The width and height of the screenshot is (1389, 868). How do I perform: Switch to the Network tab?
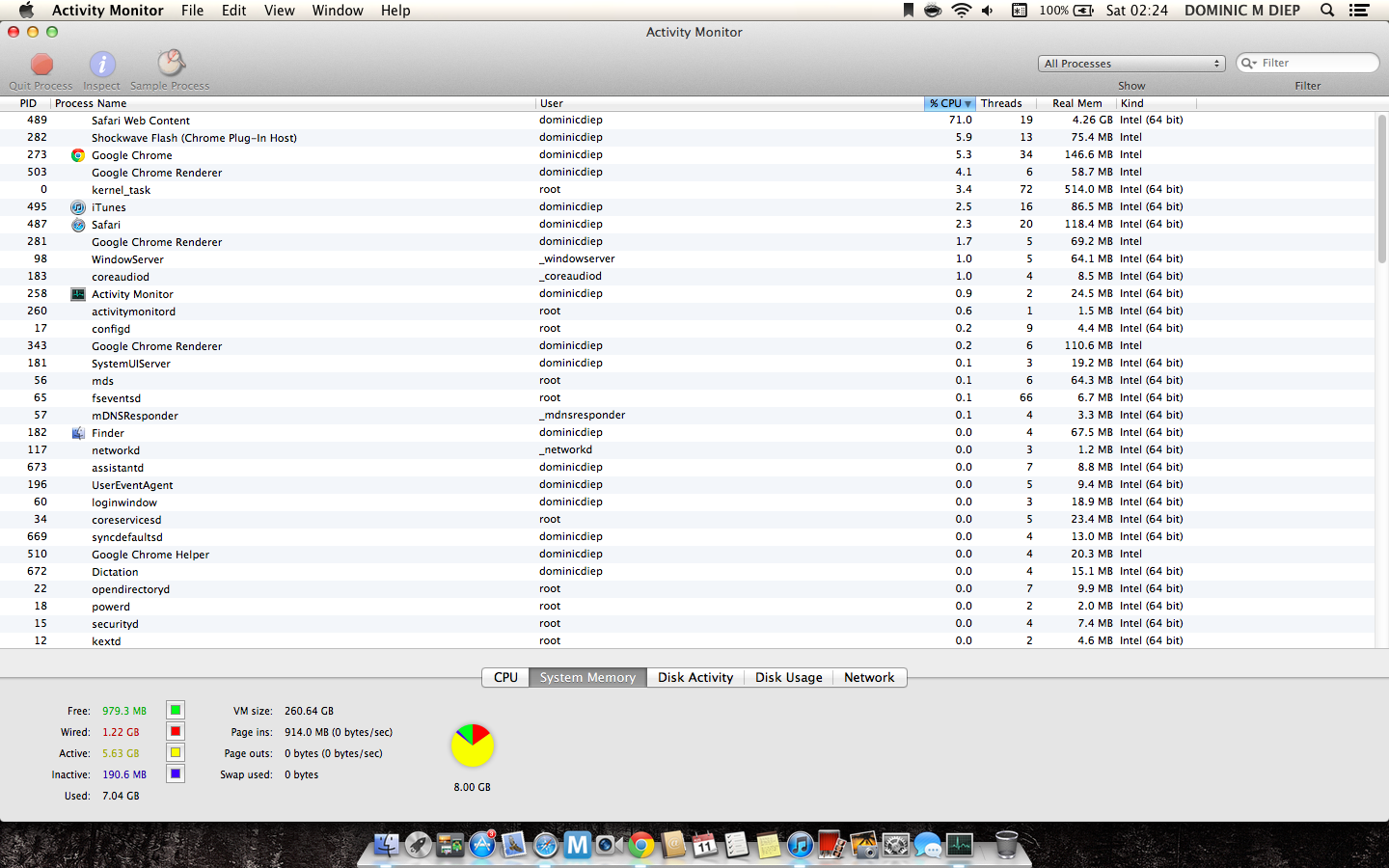[869, 677]
